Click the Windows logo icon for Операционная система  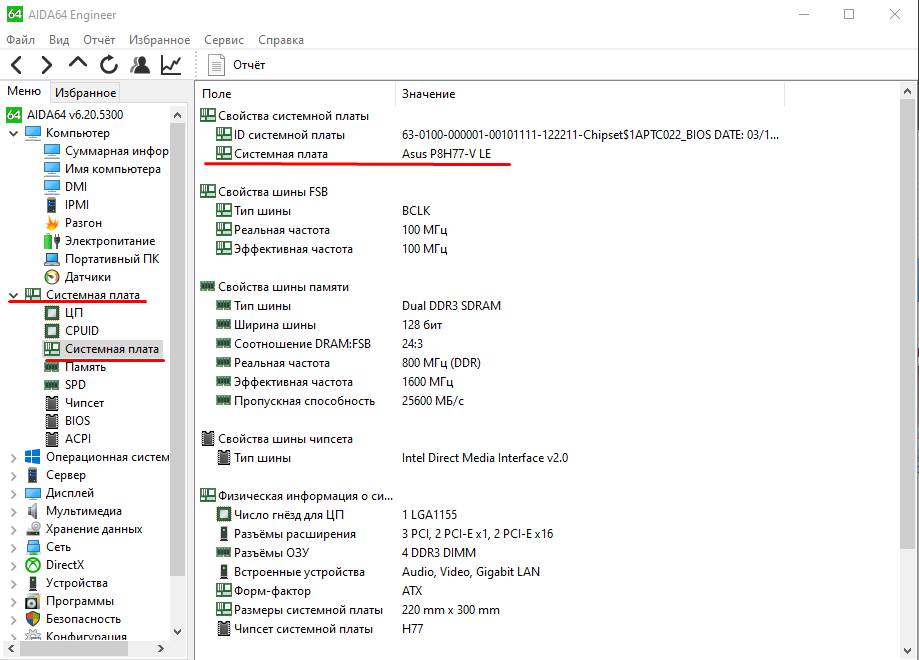tap(33, 457)
